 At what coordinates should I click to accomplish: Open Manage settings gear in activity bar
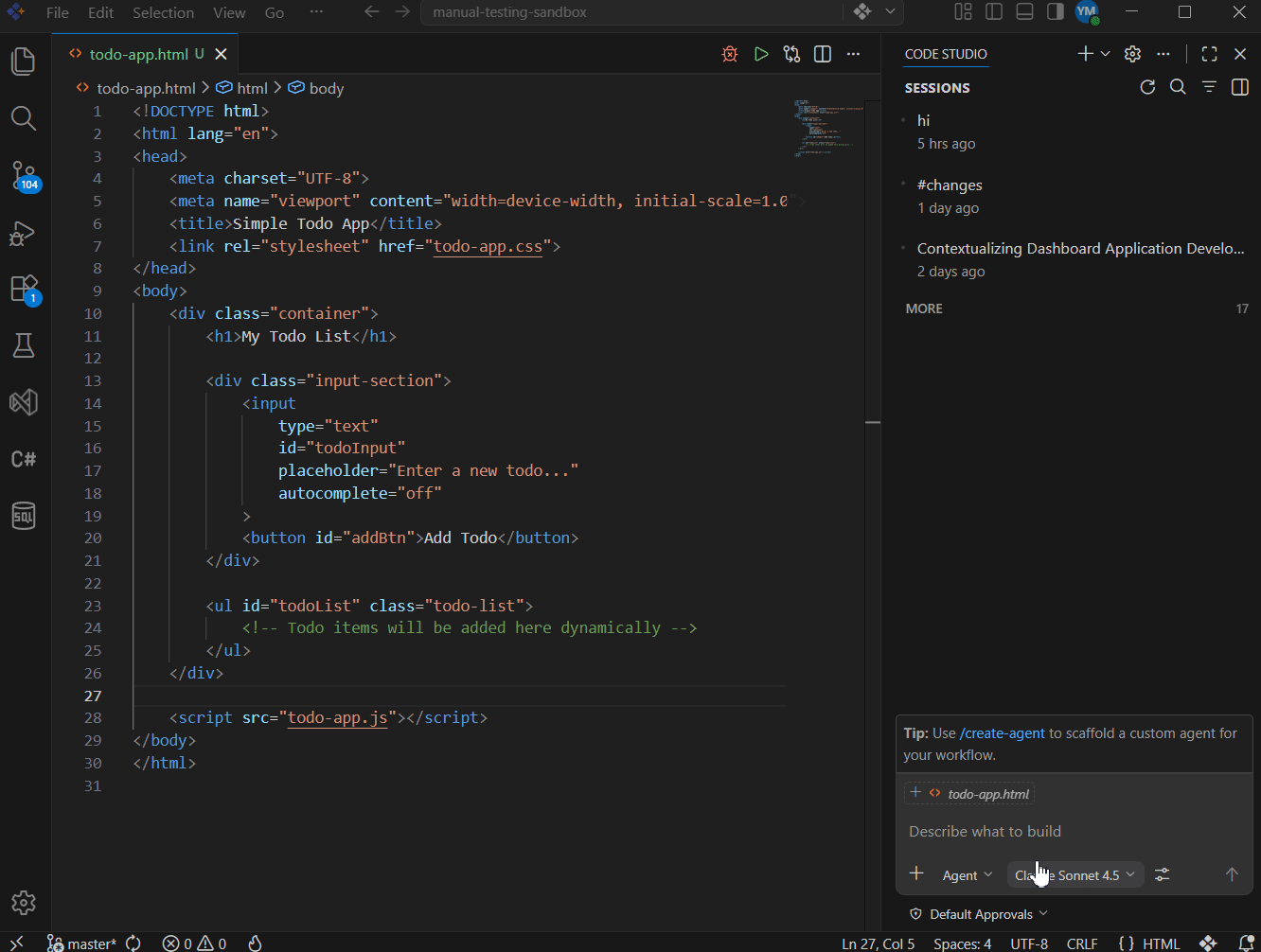pos(24,903)
